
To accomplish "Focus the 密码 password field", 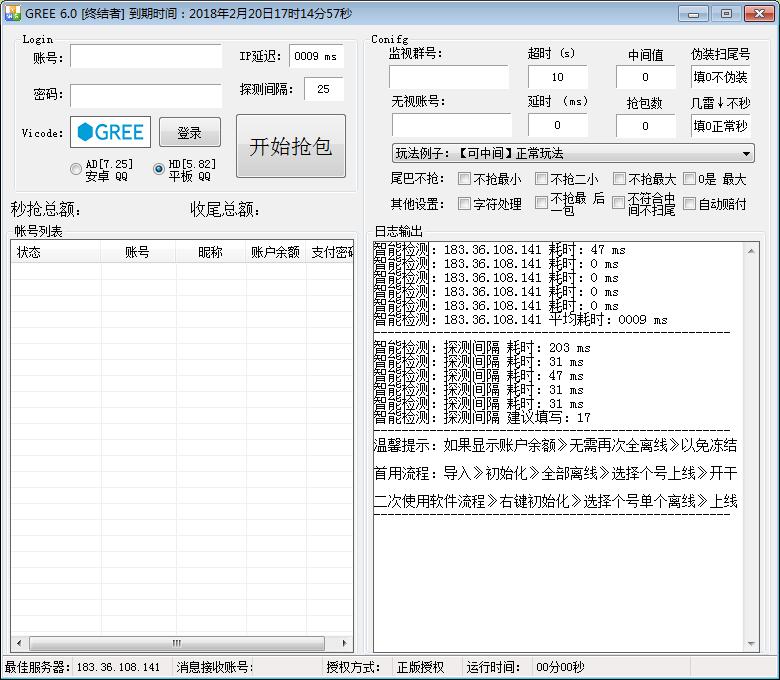I will pyautogui.click(x=146, y=95).
